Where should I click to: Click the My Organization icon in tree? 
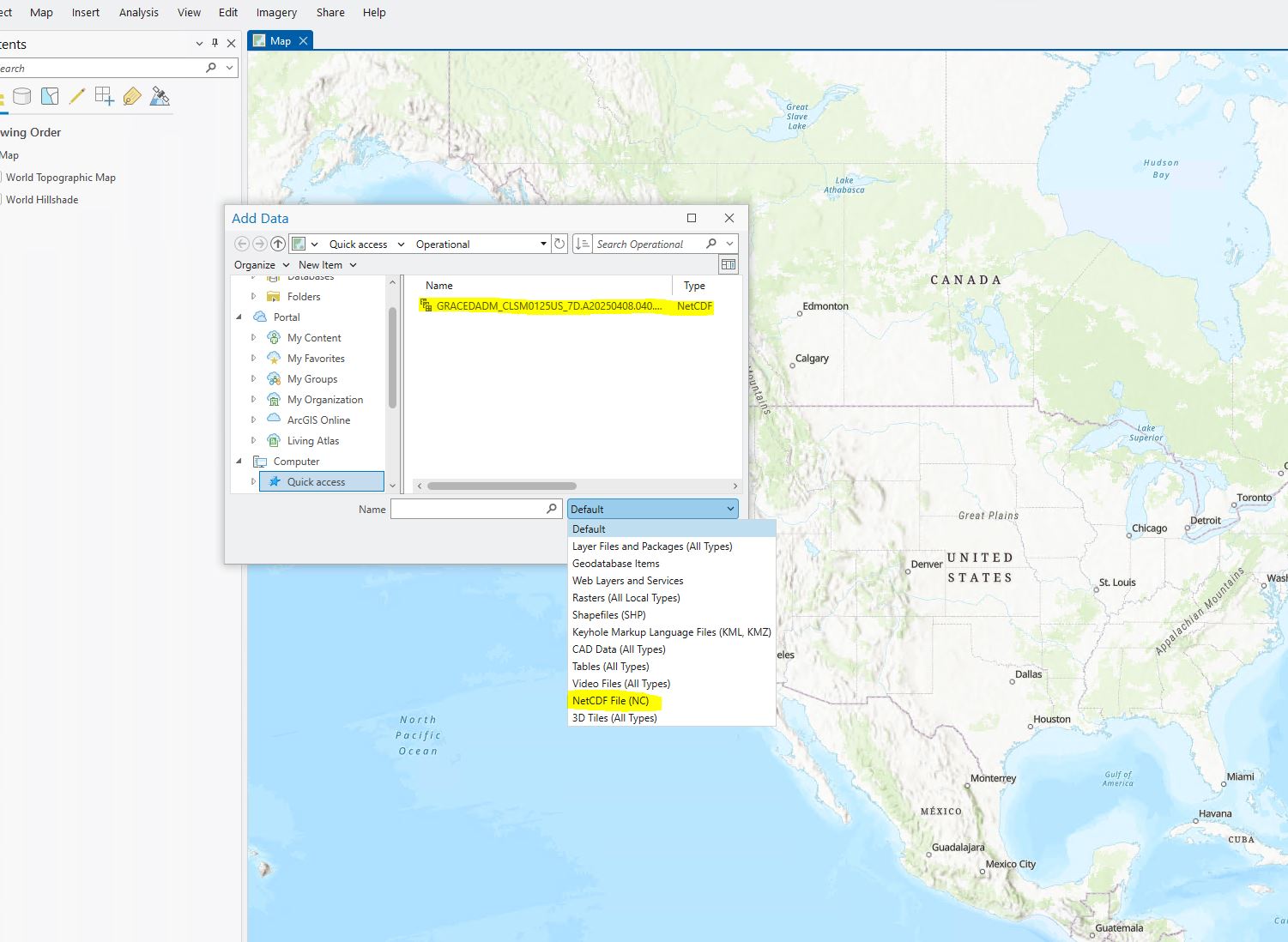coord(274,400)
